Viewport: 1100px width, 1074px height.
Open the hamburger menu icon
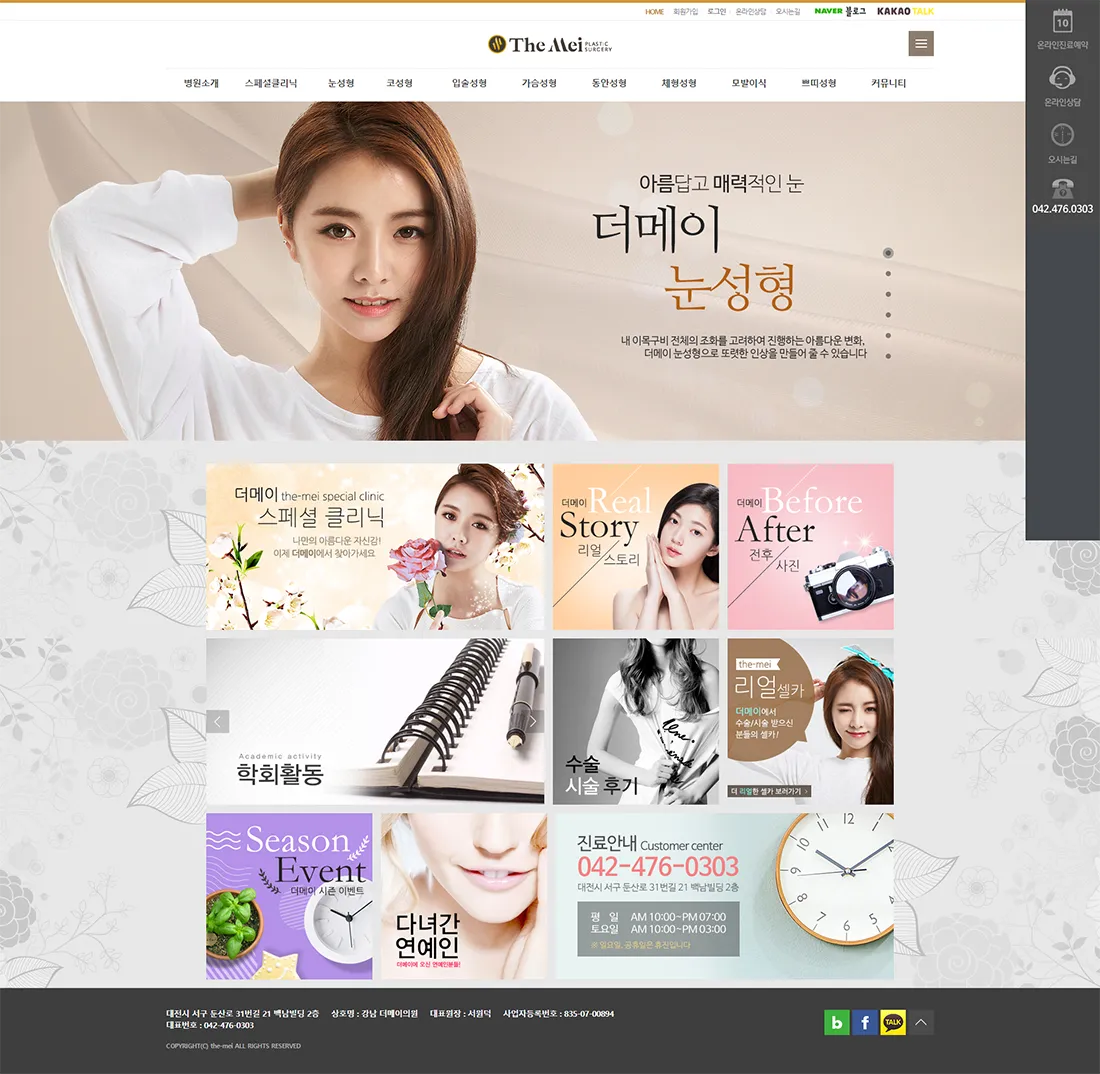[x=921, y=43]
